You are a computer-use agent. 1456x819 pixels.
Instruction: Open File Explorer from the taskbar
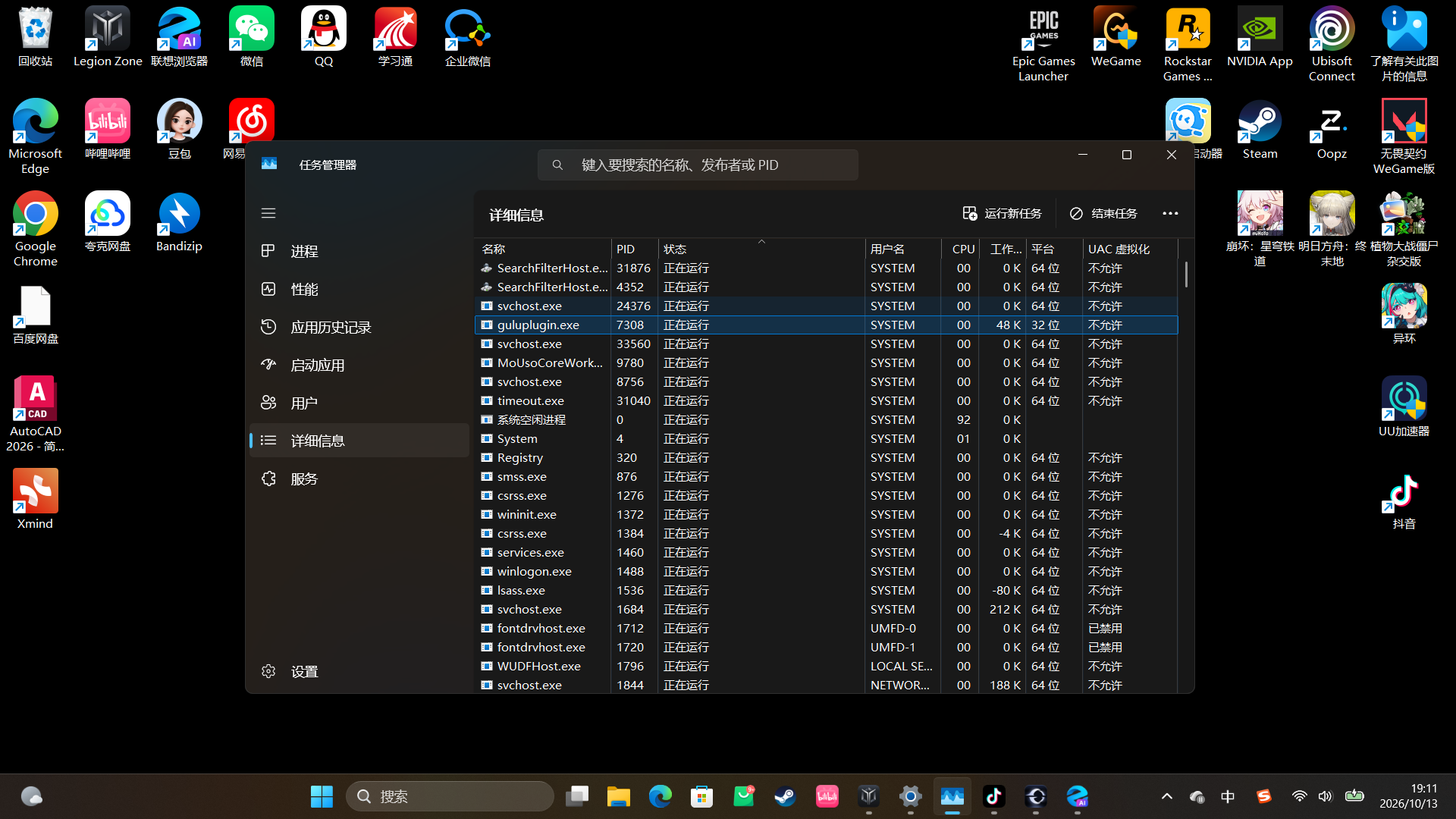619,796
